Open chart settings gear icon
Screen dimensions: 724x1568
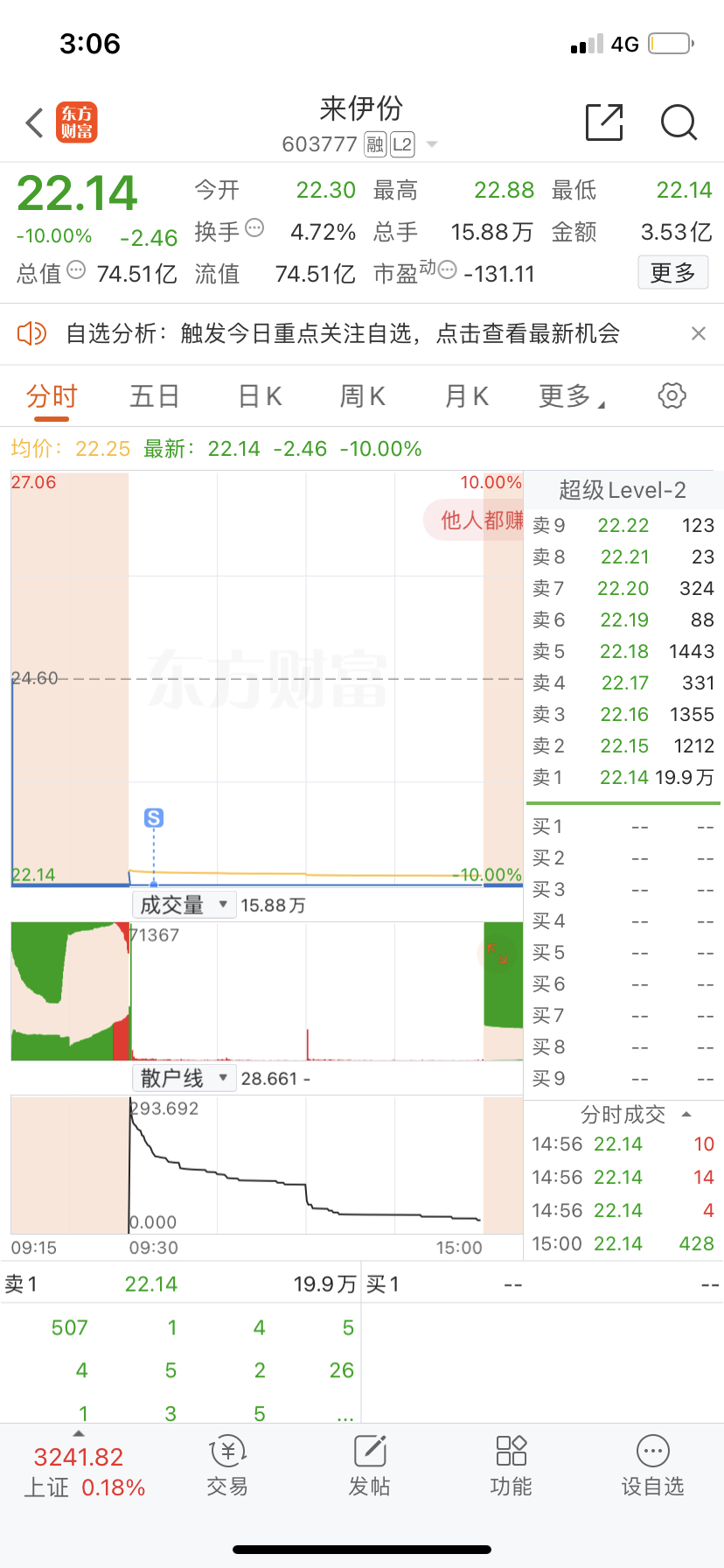pyautogui.click(x=672, y=395)
